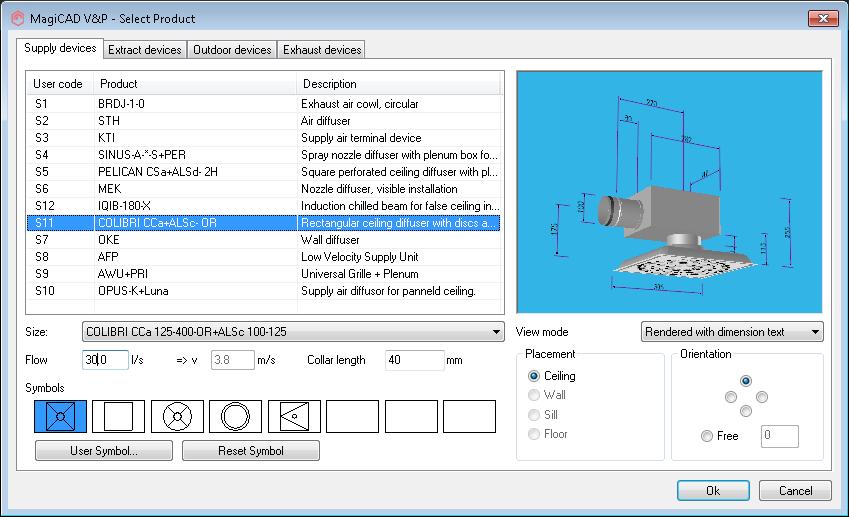Switch to the Exhaust devices tab
The width and height of the screenshot is (849, 517).
click(322, 50)
